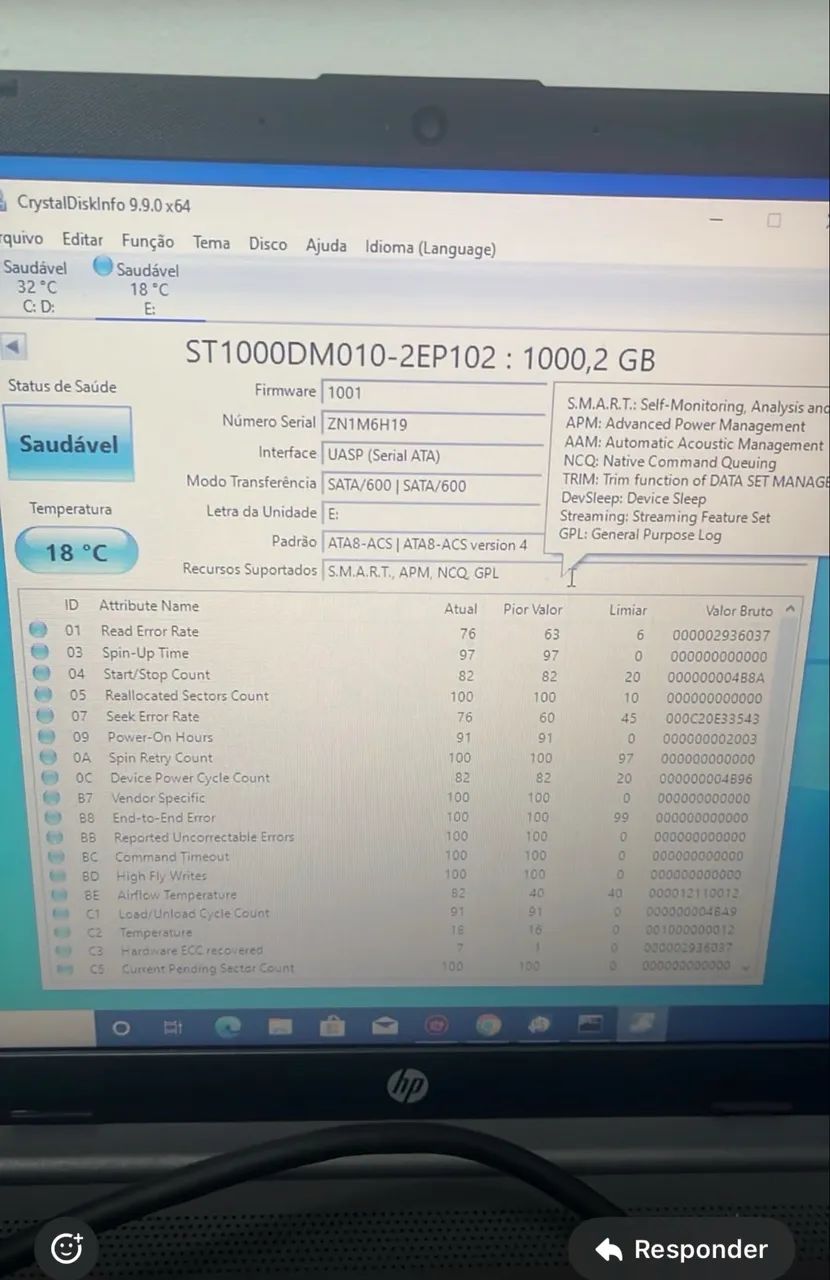Open Task View on the taskbar

(x=173, y=1027)
